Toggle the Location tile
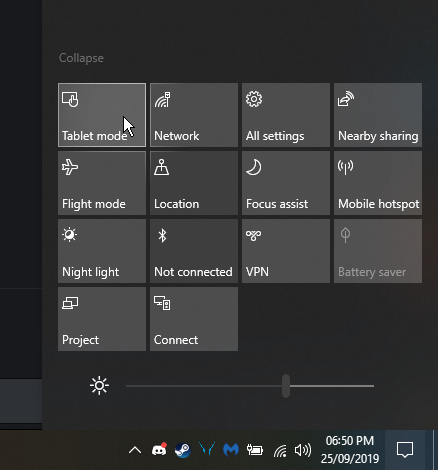438x470 pixels. click(x=194, y=183)
